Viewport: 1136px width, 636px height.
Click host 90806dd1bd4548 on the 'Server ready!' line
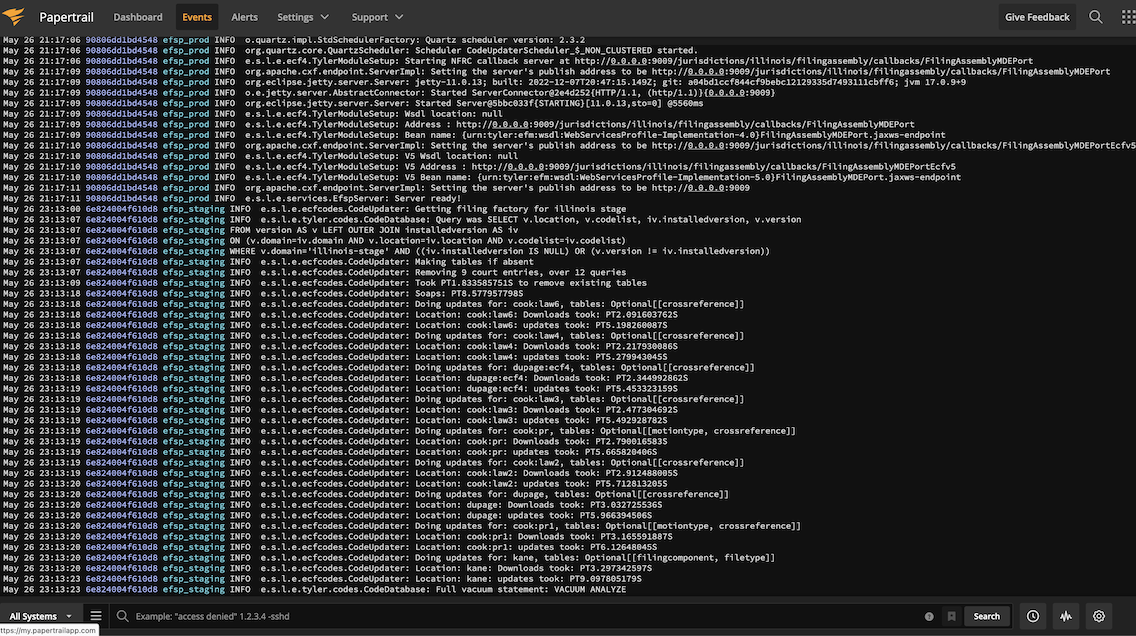pos(121,198)
